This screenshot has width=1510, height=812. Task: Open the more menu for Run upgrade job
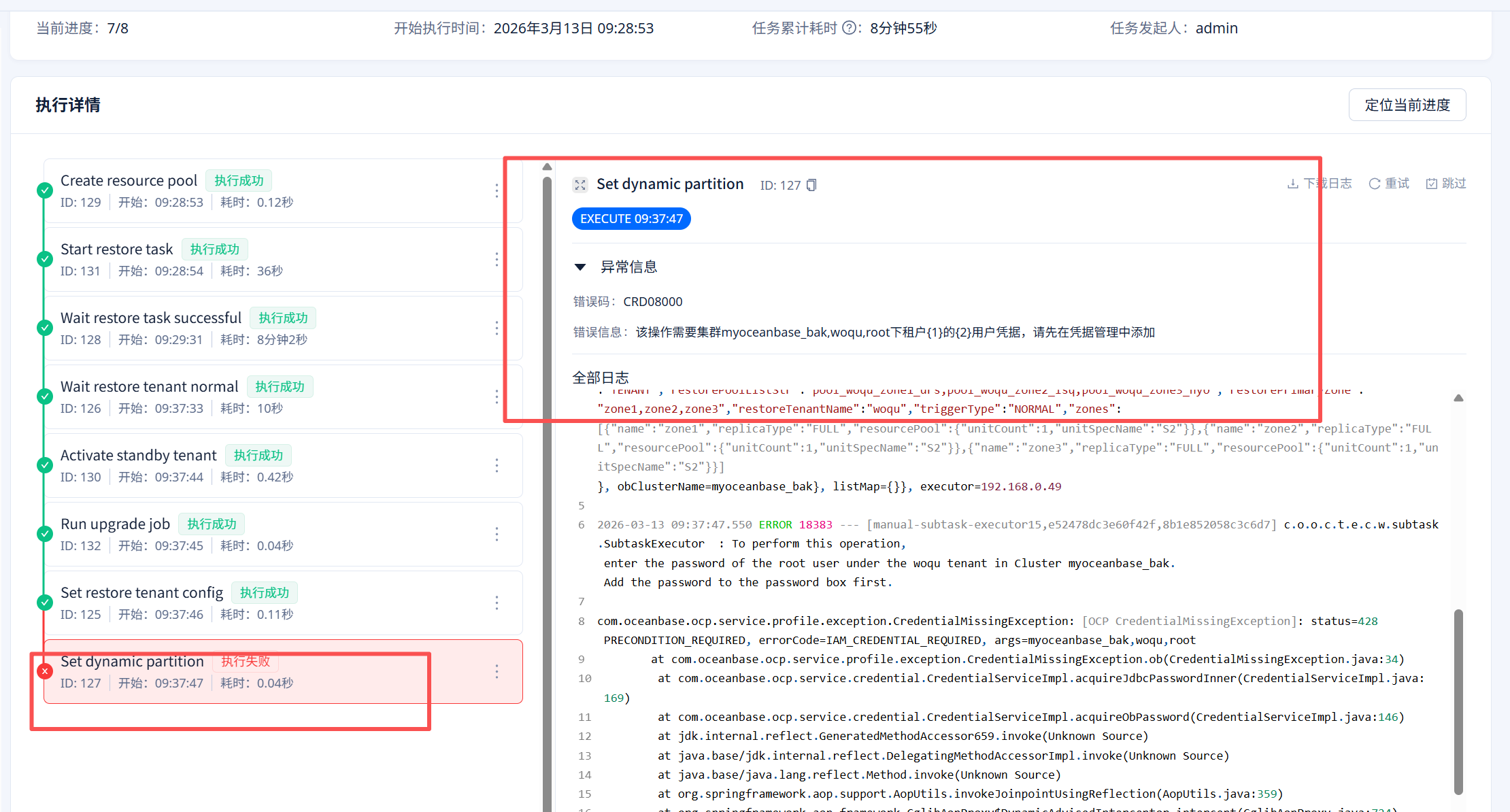click(x=497, y=535)
